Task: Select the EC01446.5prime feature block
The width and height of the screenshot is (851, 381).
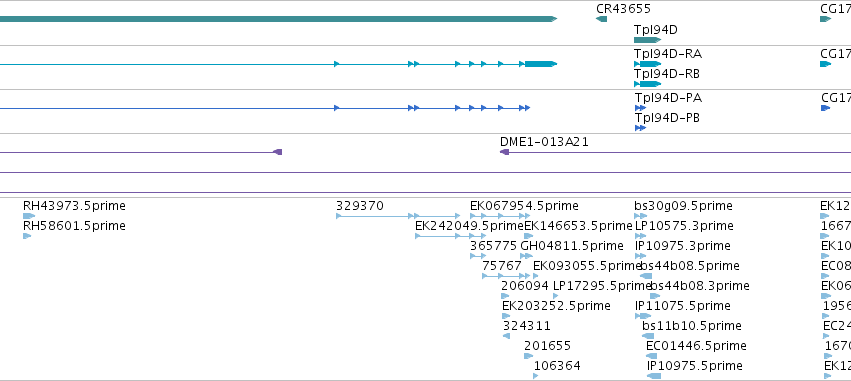Action: 651,356
